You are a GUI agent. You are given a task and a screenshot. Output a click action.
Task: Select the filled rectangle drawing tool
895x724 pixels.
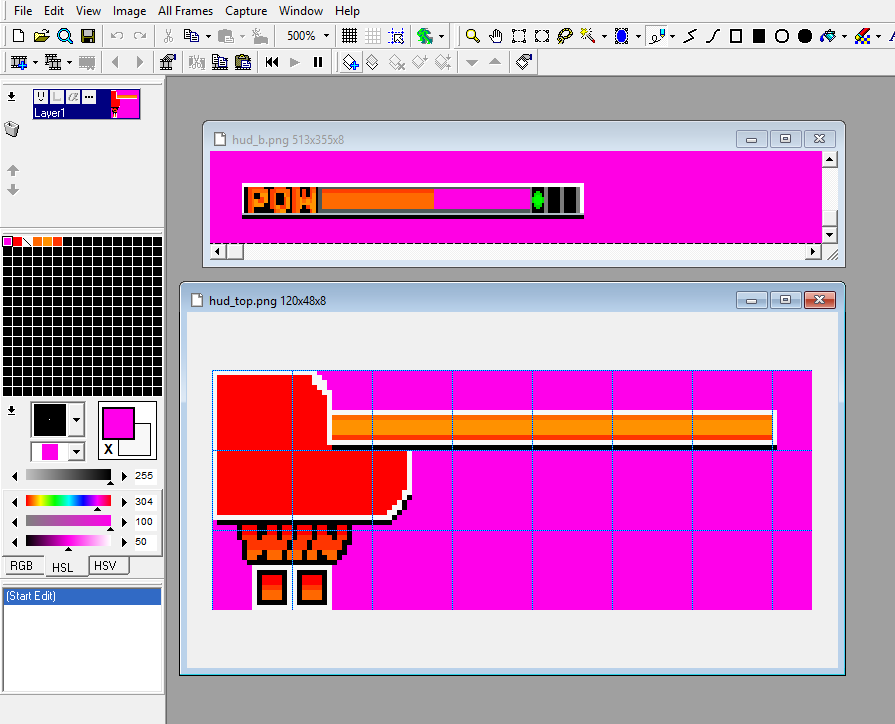tap(757, 35)
